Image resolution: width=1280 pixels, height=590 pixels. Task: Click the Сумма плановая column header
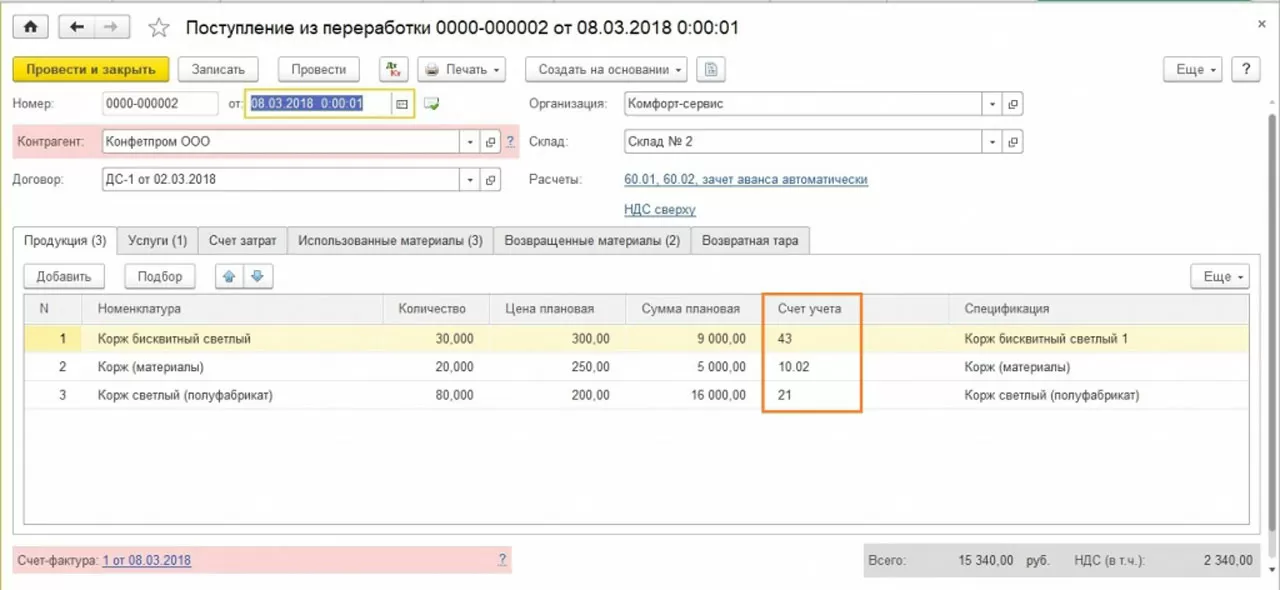[x=692, y=309]
